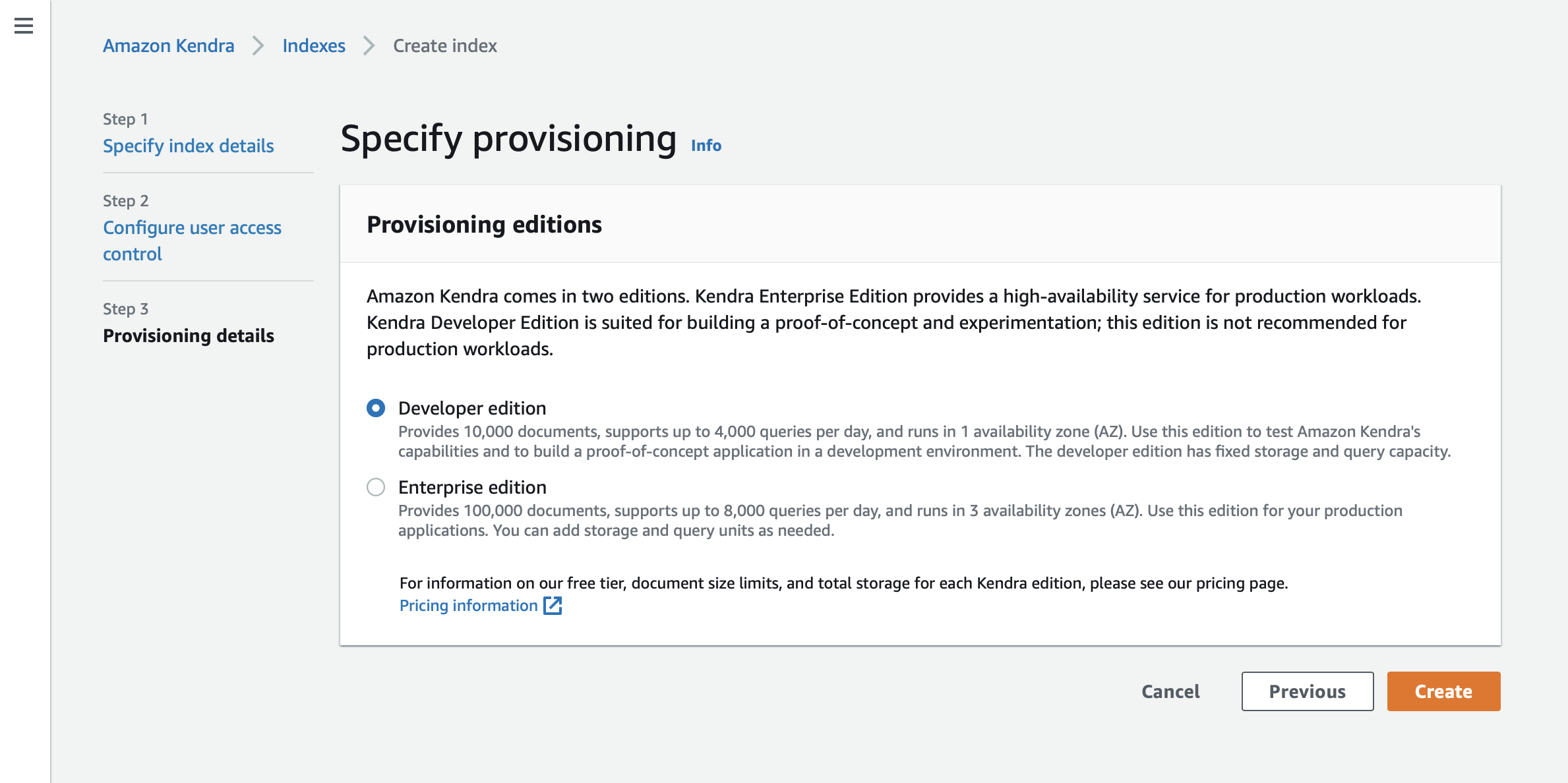Viewport: 1568px width, 783px height.
Task: Click the Step 3 Provisioning details label
Action: (x=189, y=335)
